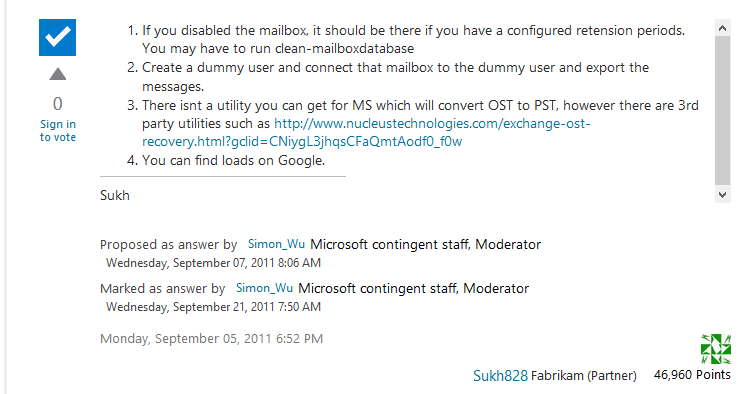Open Sukh828's green avatar image
This screenshot has width=746, height=394.
tap(716, 349)
